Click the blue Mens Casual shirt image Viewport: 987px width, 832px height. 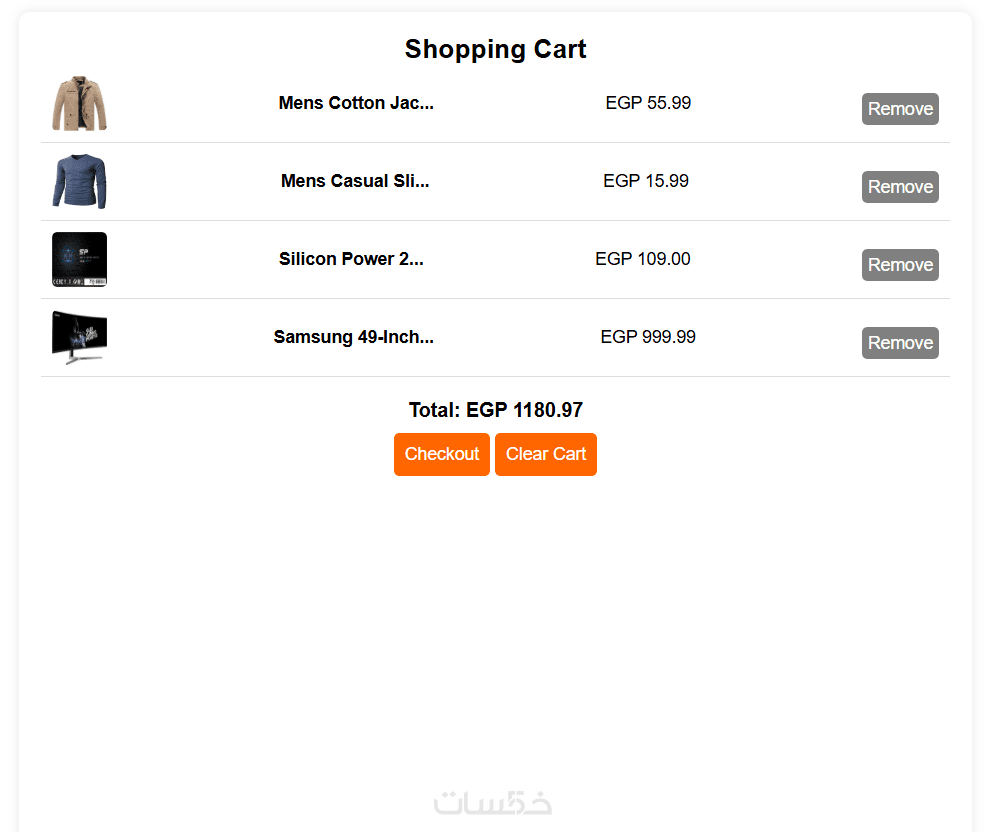(x=79, y=181)
